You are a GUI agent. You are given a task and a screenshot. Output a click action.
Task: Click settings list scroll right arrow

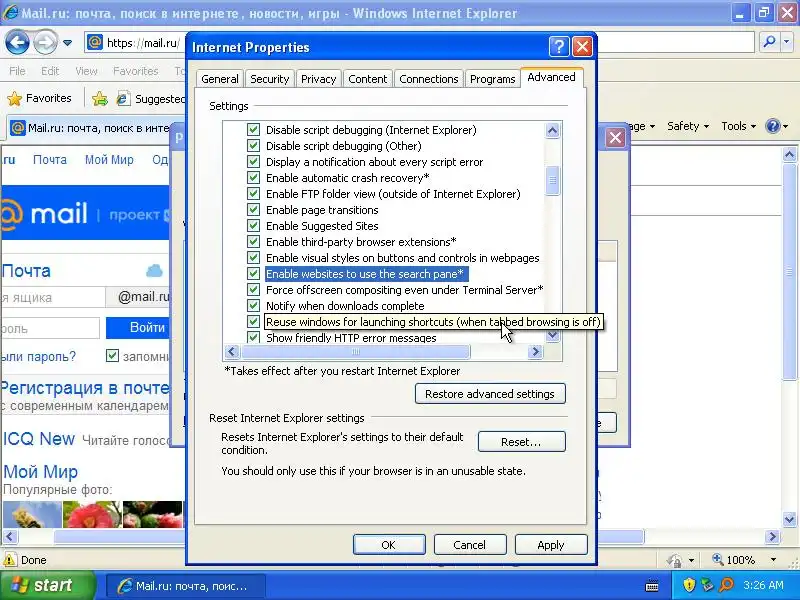(535, 352)
